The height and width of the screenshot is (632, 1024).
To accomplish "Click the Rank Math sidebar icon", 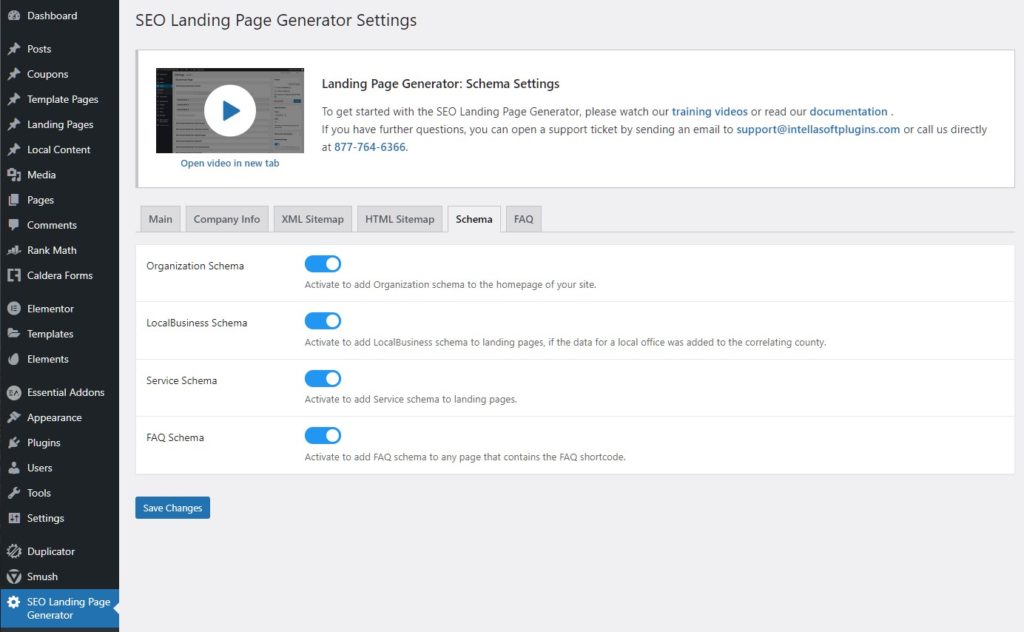I will [14, 250].
